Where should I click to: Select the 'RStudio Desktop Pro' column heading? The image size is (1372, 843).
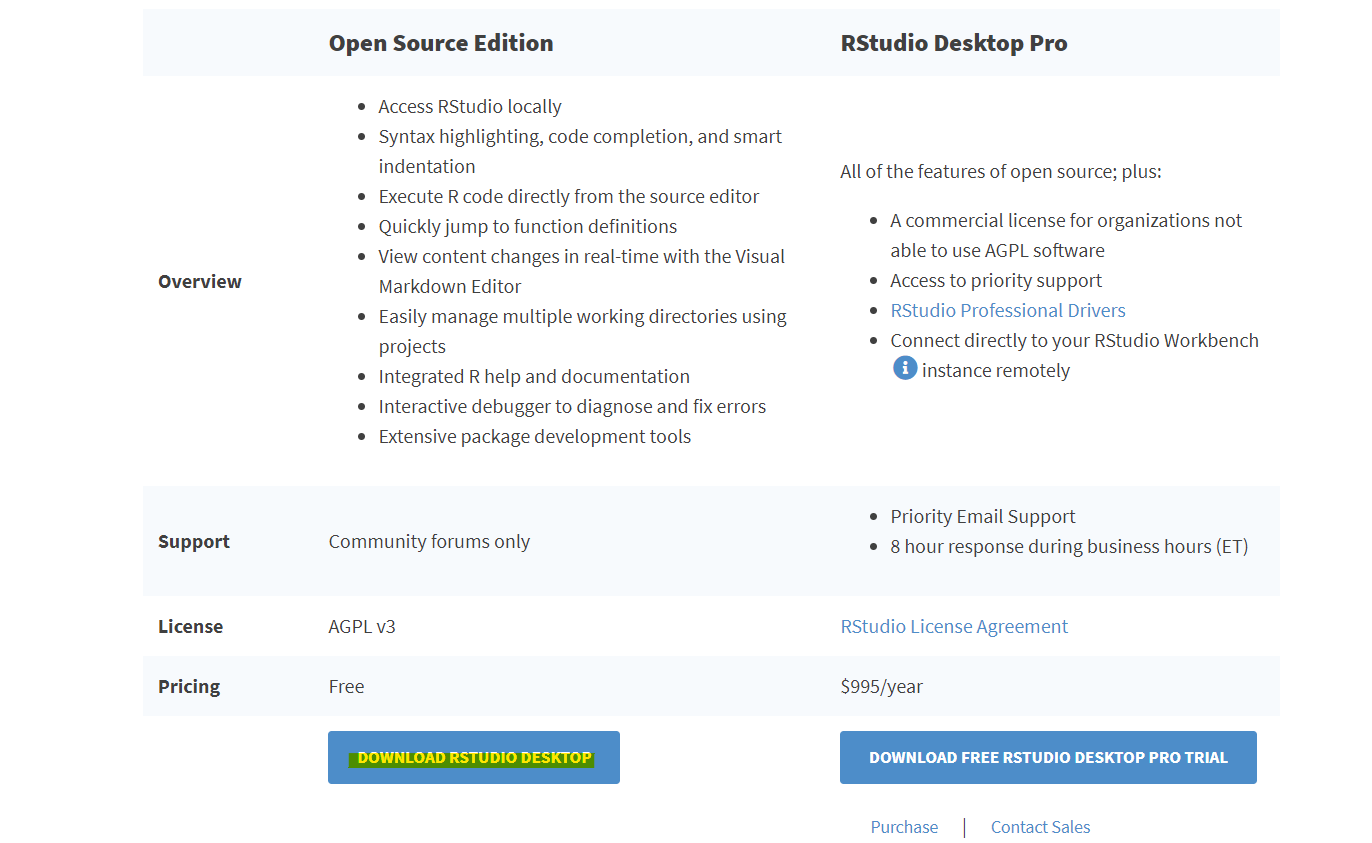(954, 43)
